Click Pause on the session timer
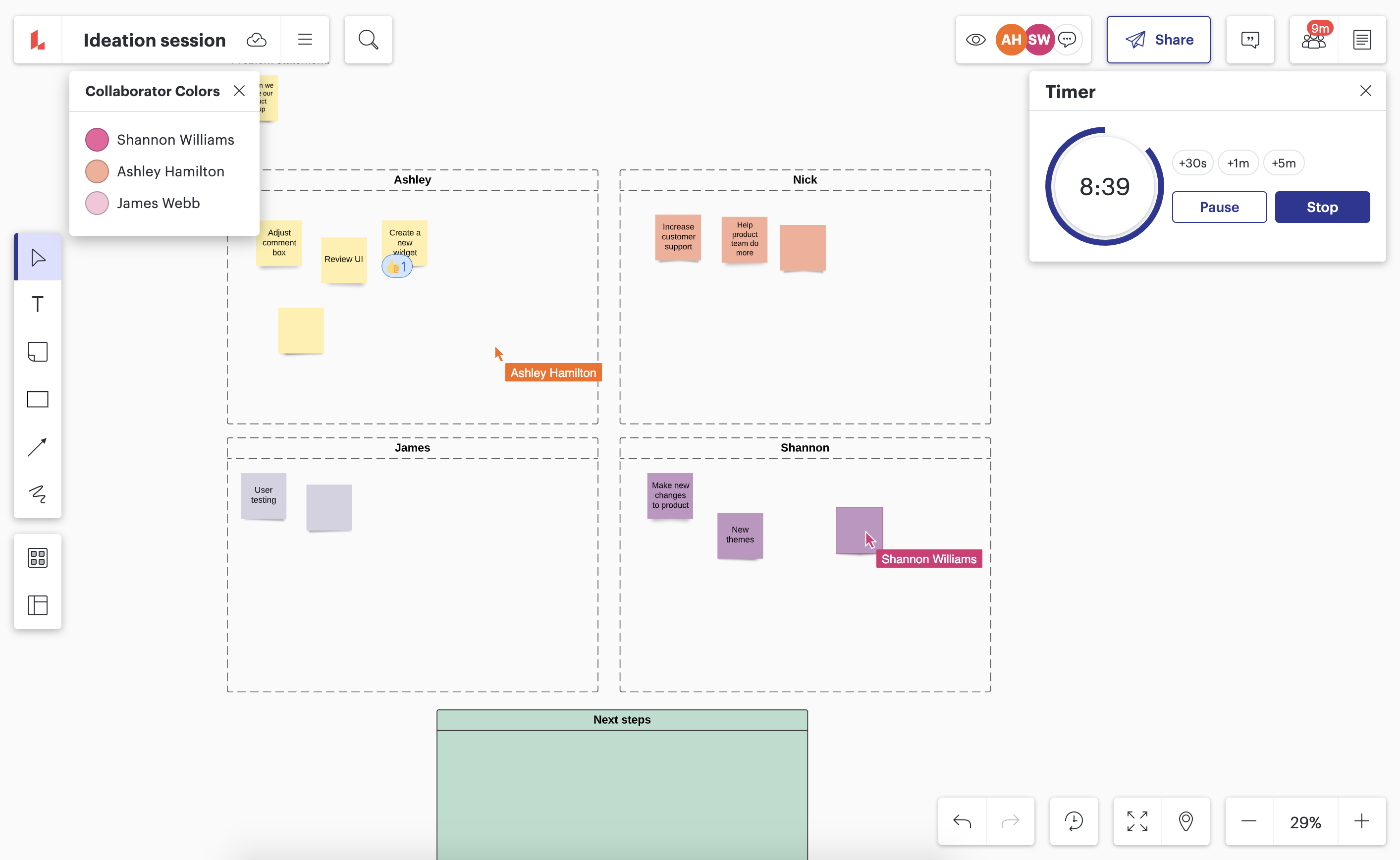This screenshot has height=860, width=1400. (x=1219, y=207)
